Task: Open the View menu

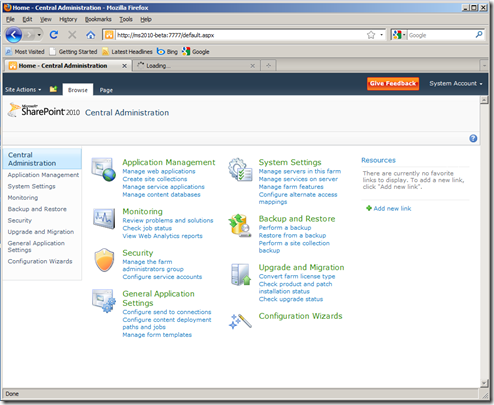Action: pos(46,19)
